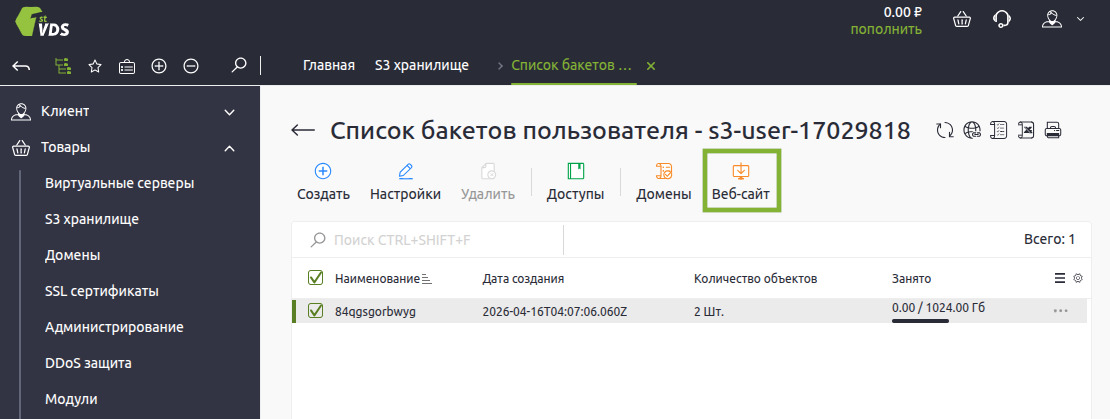
Task: Open the Настройки pencil tool
Action: coord(405,181)
